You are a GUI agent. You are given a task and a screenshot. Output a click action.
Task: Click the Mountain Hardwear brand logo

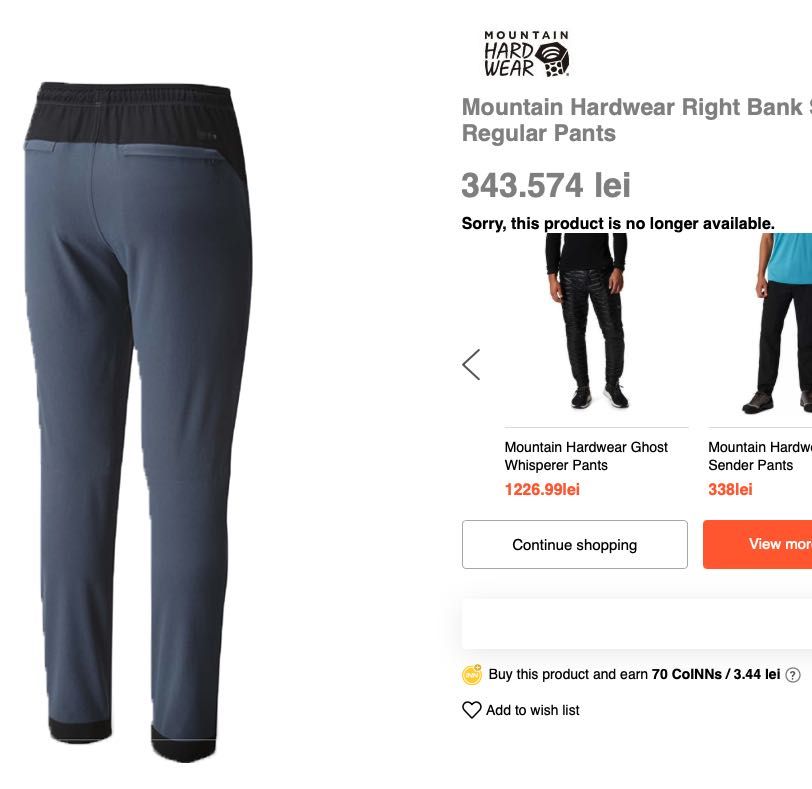tap(526, 54)
